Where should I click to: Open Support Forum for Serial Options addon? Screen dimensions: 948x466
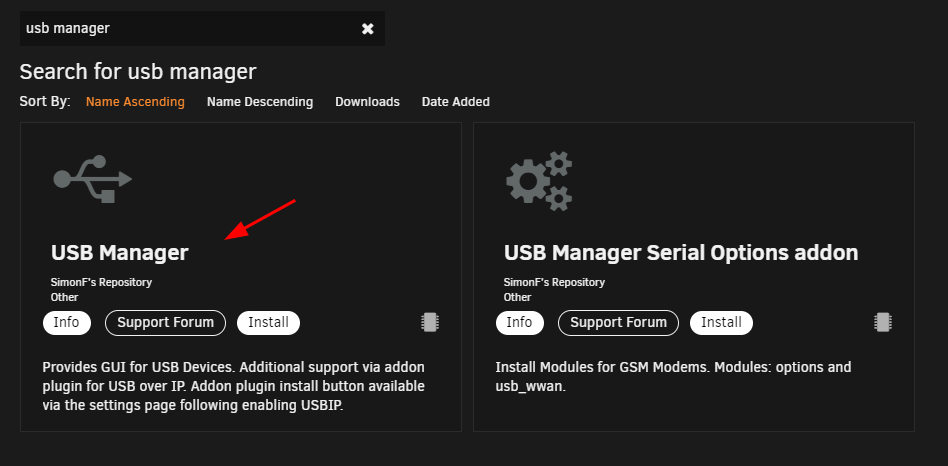(618, 323)
